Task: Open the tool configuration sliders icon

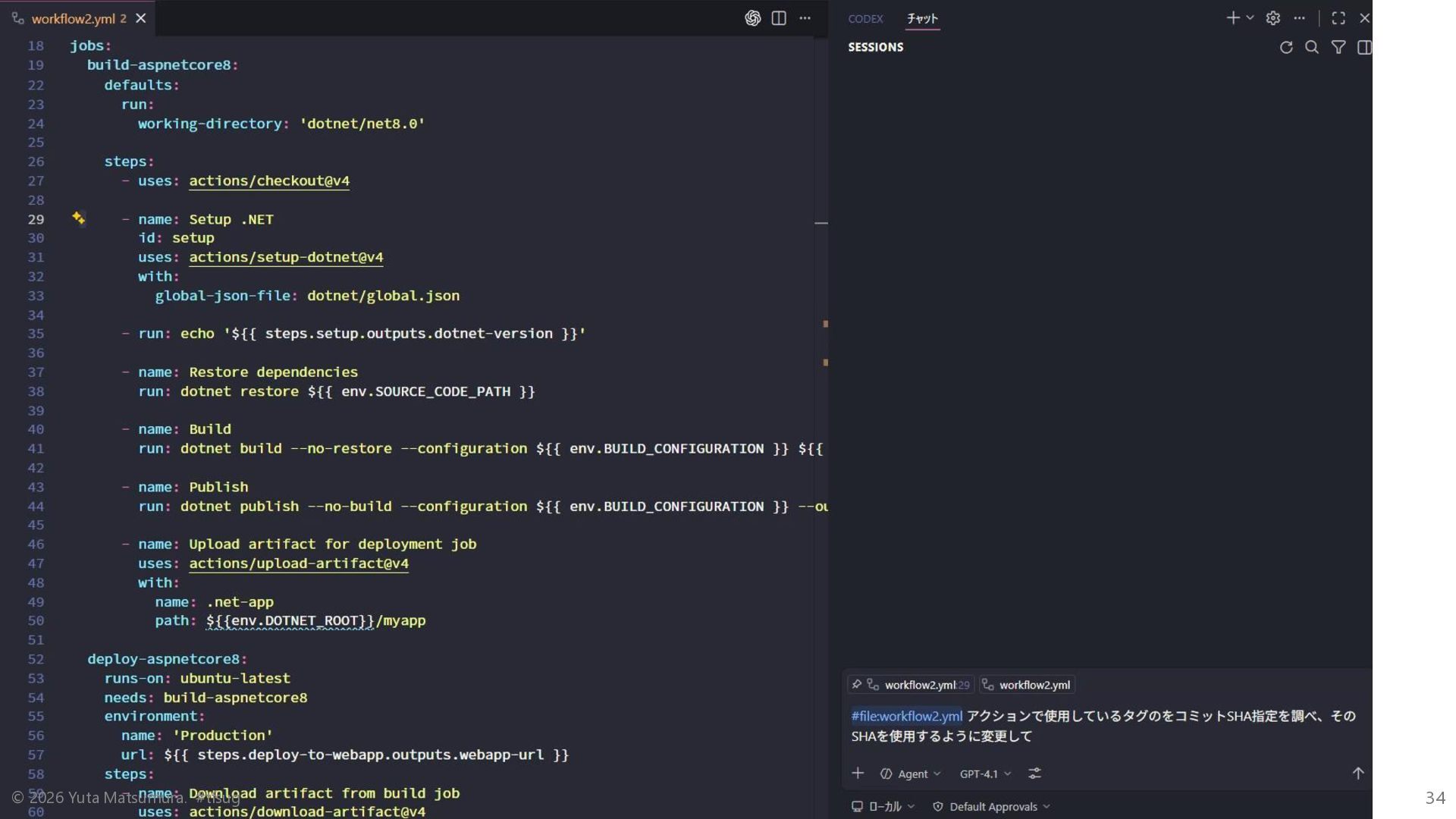Action: tap(1034, 773)
